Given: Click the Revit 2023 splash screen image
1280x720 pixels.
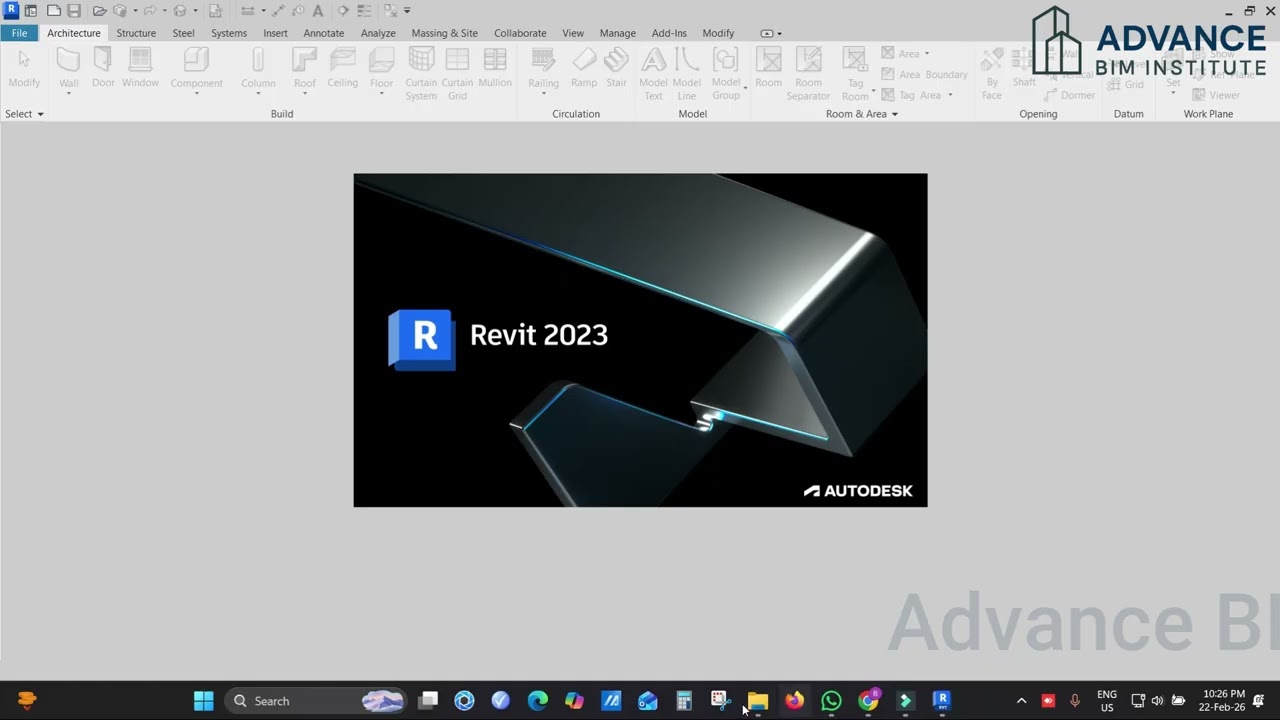Looking at the screenshot, I should pos(640,340).
